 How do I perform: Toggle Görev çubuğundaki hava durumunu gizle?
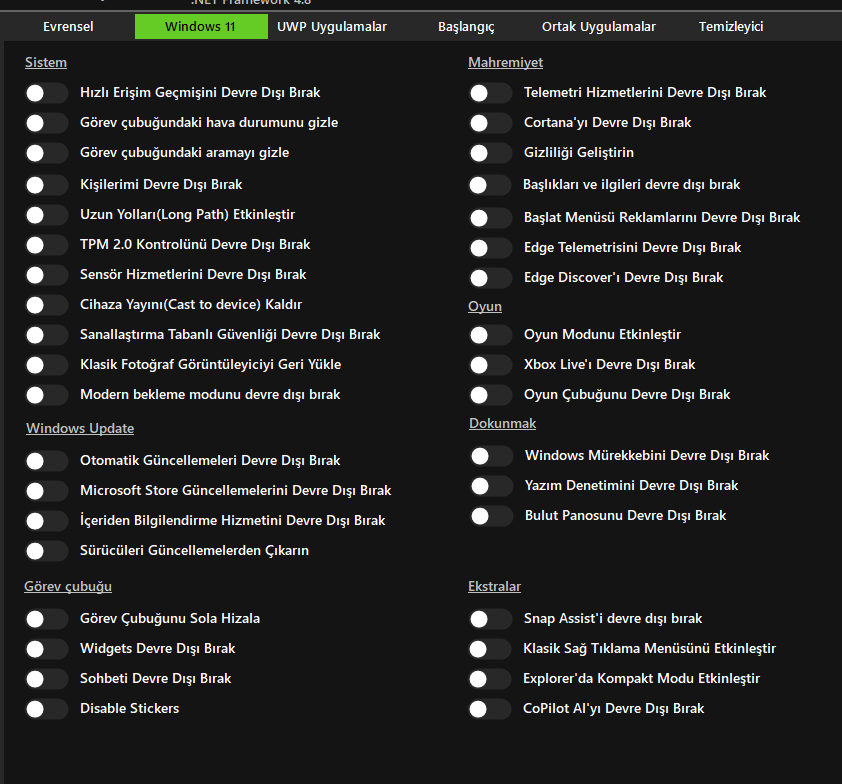tap(46, 123)
